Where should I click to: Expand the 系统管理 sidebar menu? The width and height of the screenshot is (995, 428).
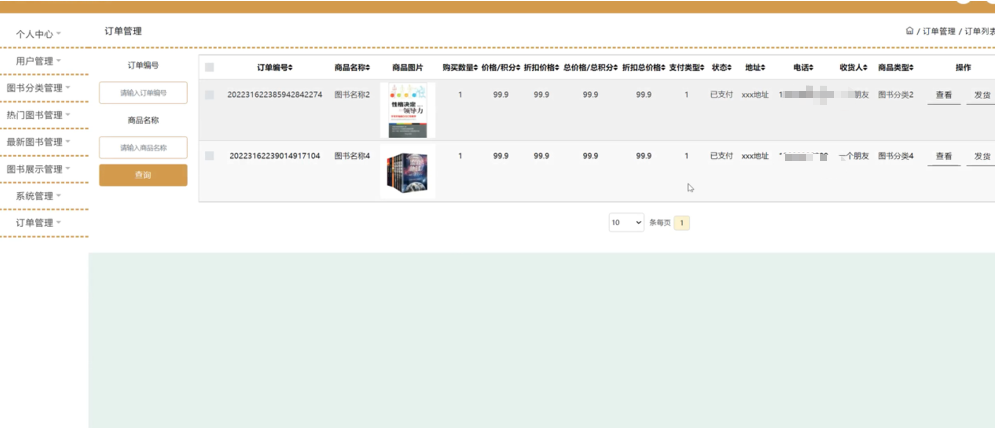click(x=39, y=196)
